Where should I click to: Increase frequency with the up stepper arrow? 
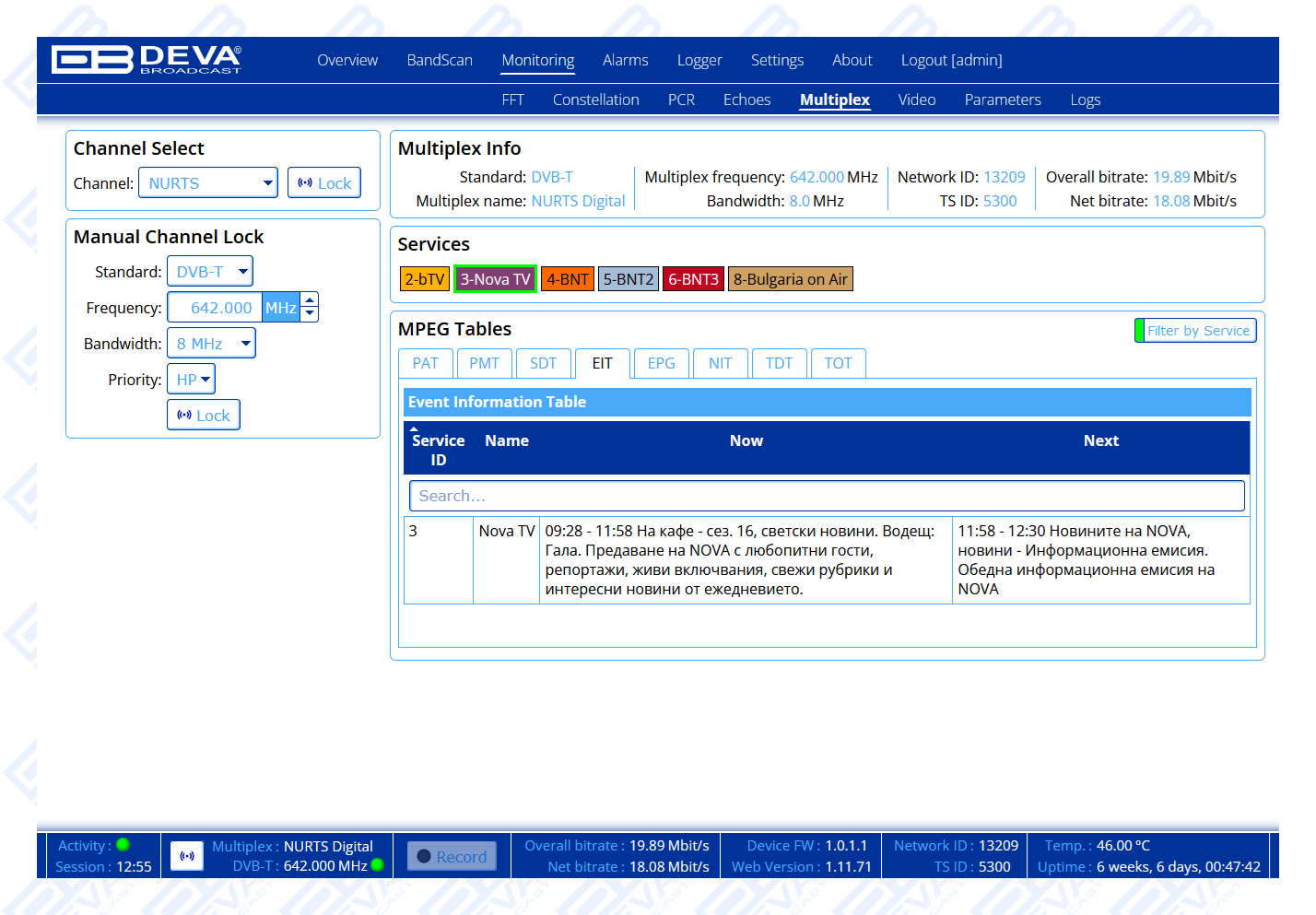pos(310,299)
